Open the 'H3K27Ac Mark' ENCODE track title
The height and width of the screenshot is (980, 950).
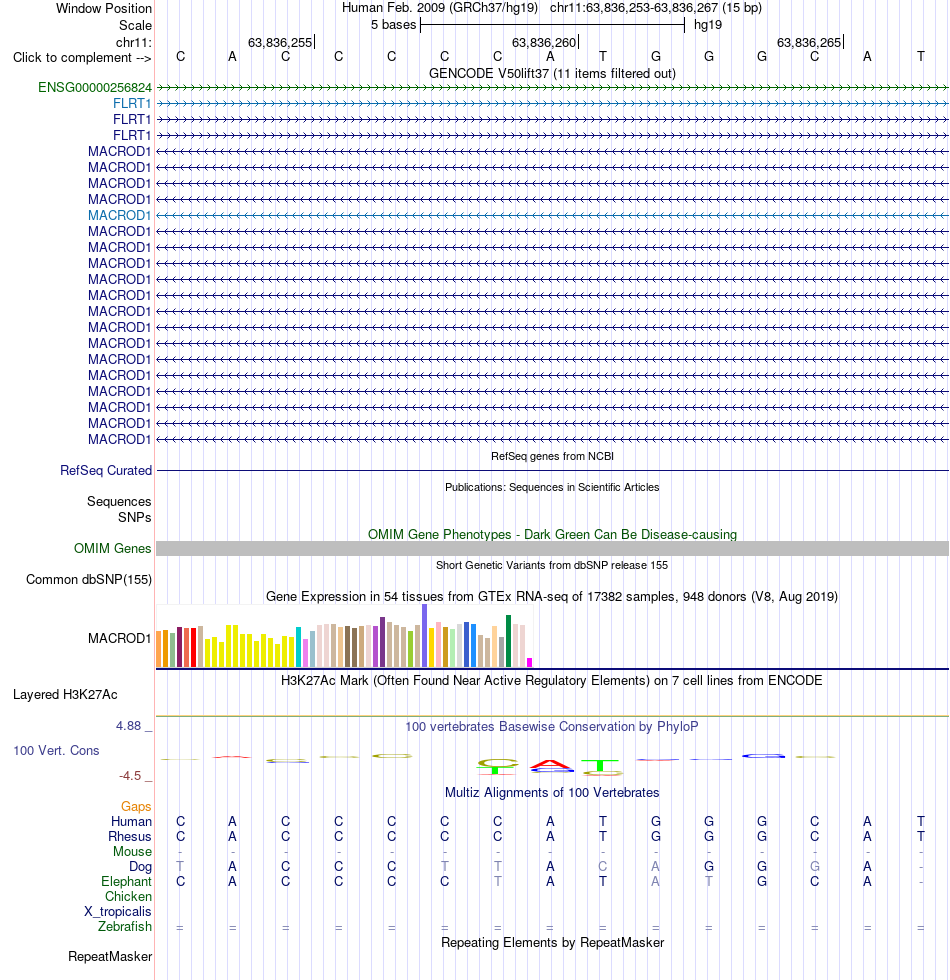point(552,680)
